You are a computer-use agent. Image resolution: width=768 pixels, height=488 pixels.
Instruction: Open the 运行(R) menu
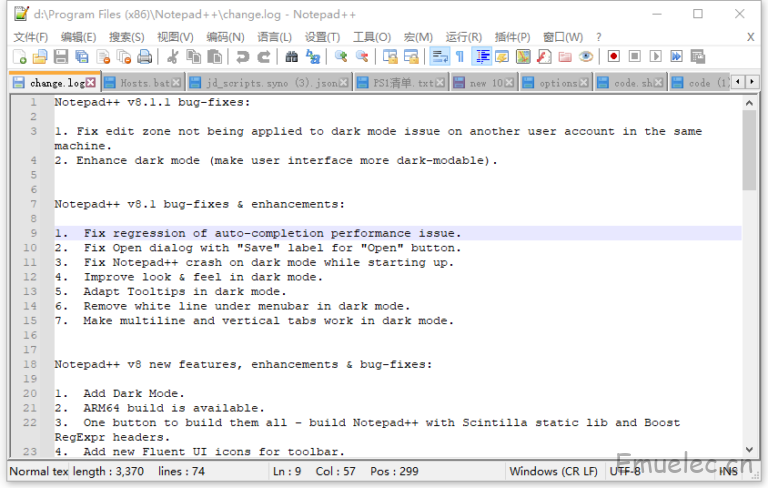(463, 37)
